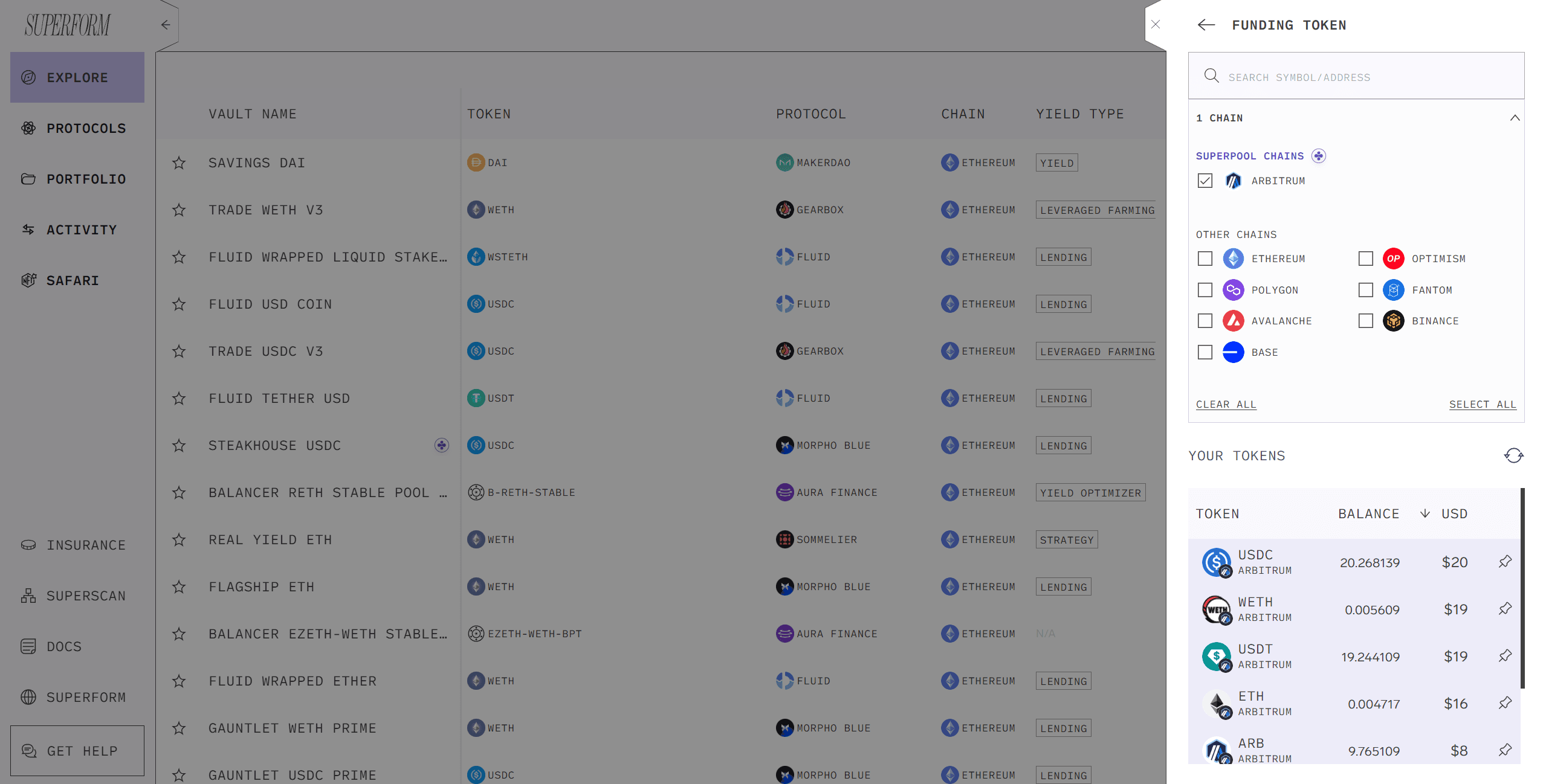Focus the Search Symbol/Address field

tap(1356, 76)
